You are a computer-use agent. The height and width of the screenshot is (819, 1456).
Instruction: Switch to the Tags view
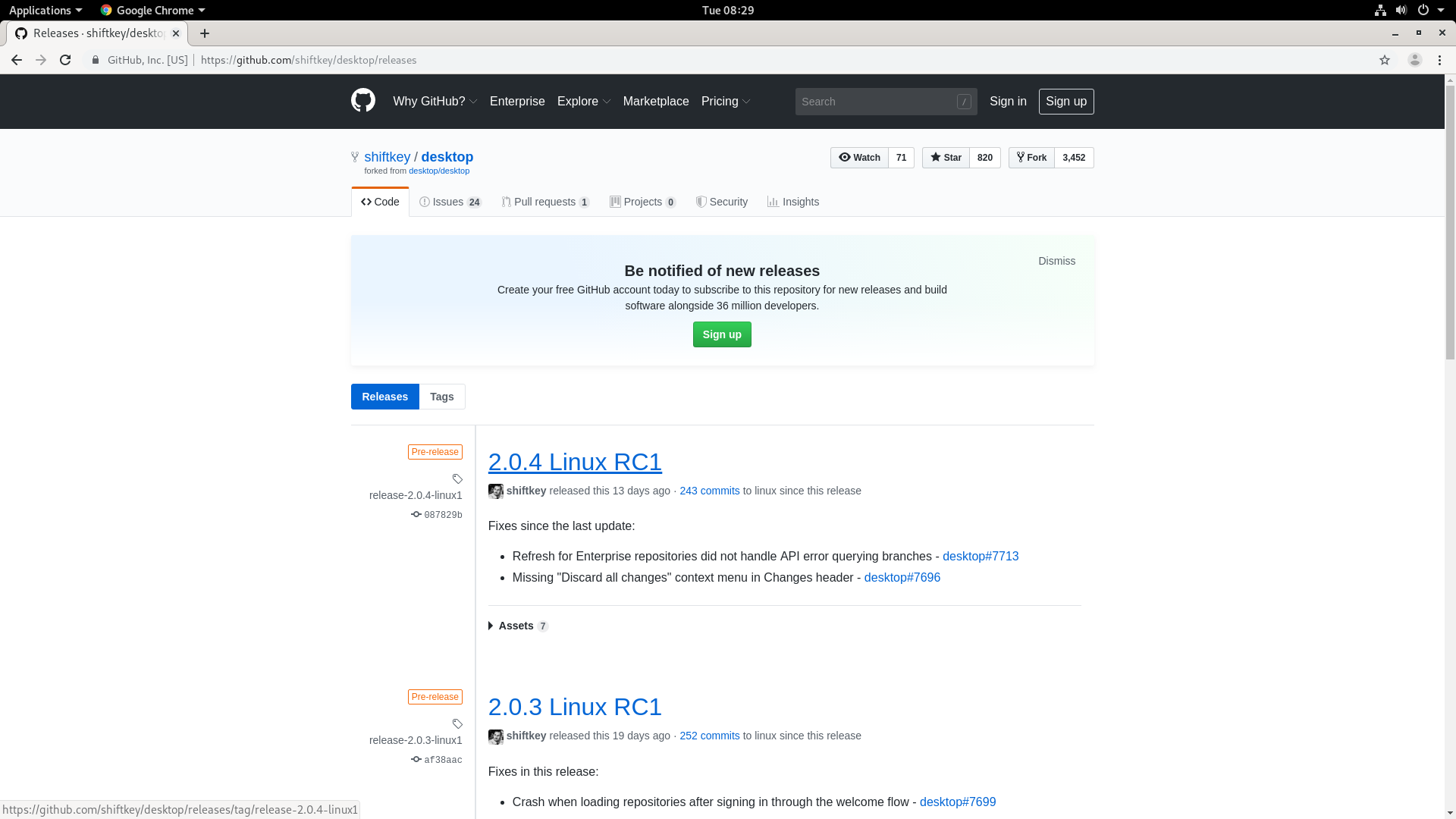point(442,397)
